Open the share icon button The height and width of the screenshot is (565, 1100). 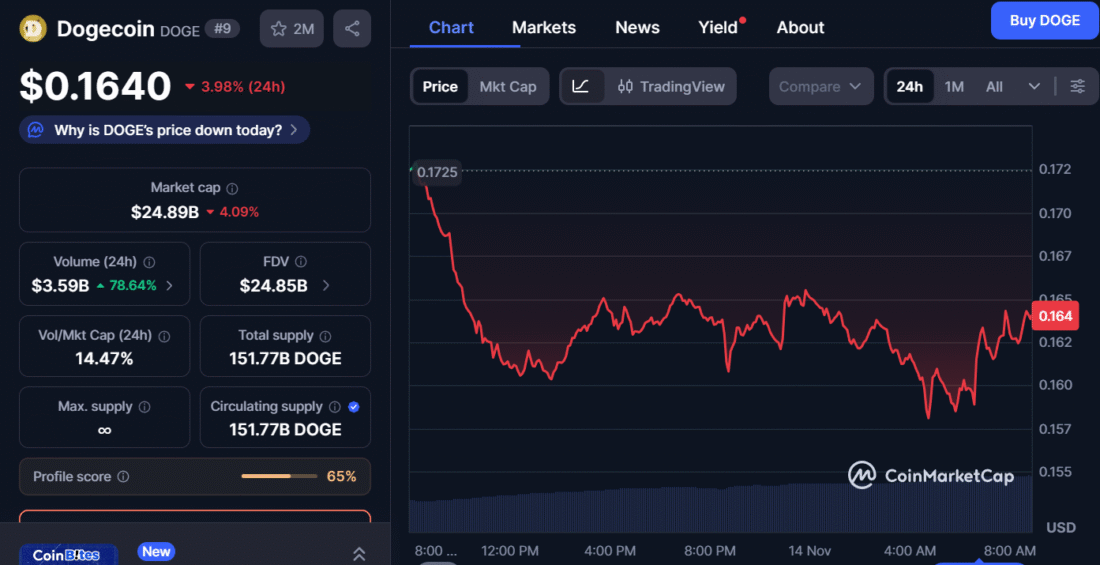point(352,29)
